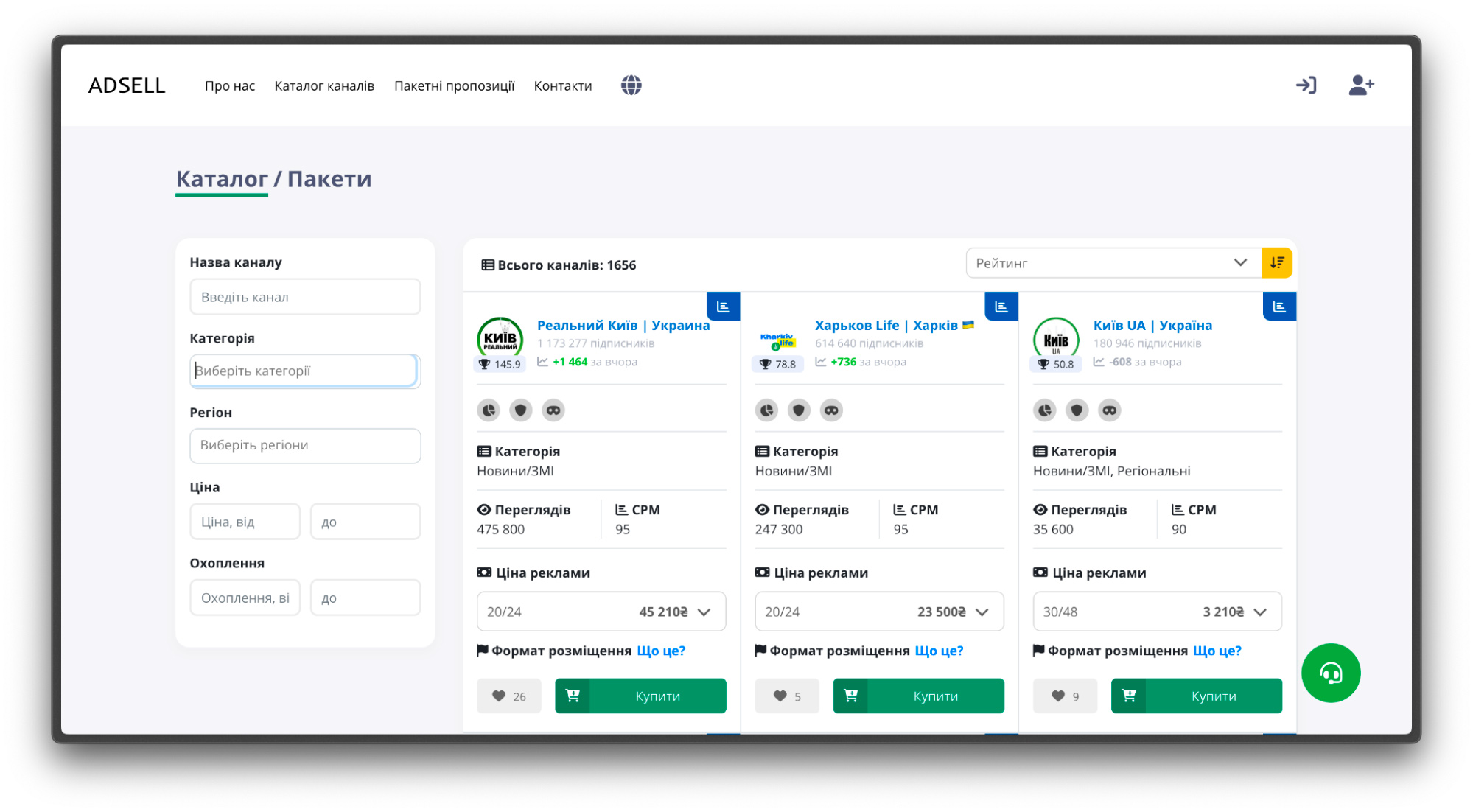Viewport: 1473px width, 812px height.
Task: Click rating badge 145.9
Action: pos(500,364)
